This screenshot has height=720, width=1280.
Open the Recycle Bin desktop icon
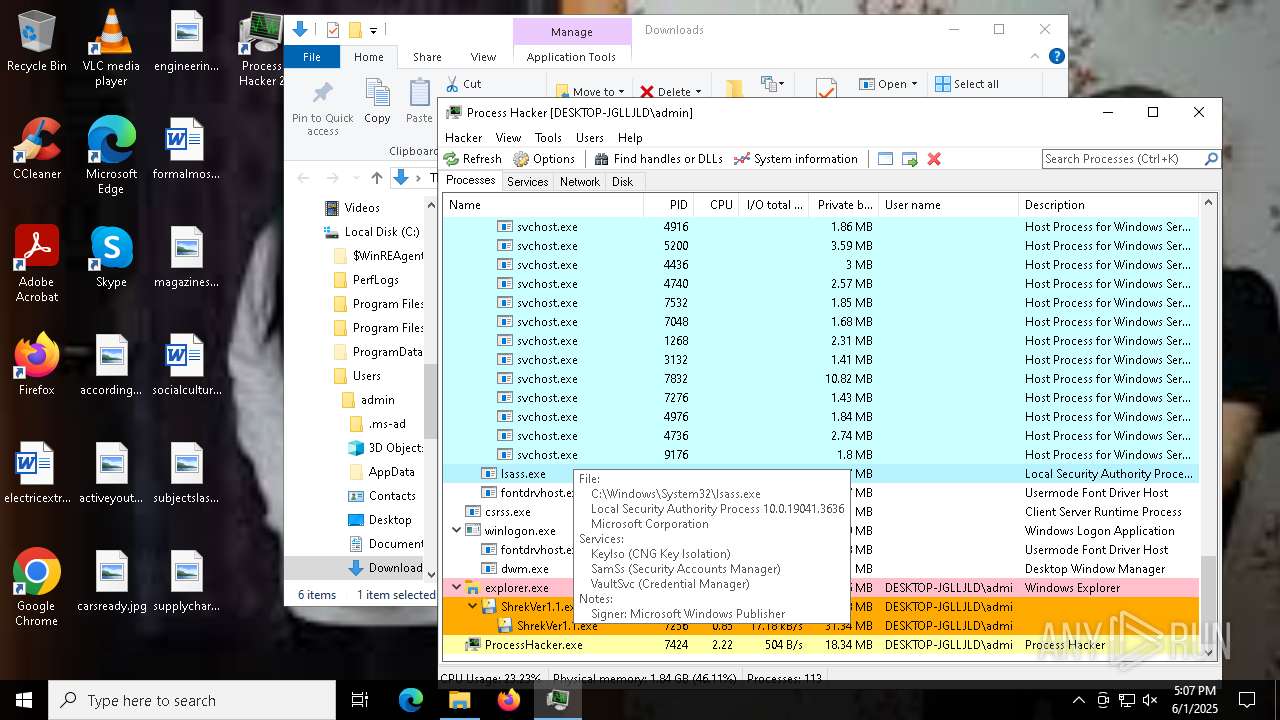[x=36, y=42]
